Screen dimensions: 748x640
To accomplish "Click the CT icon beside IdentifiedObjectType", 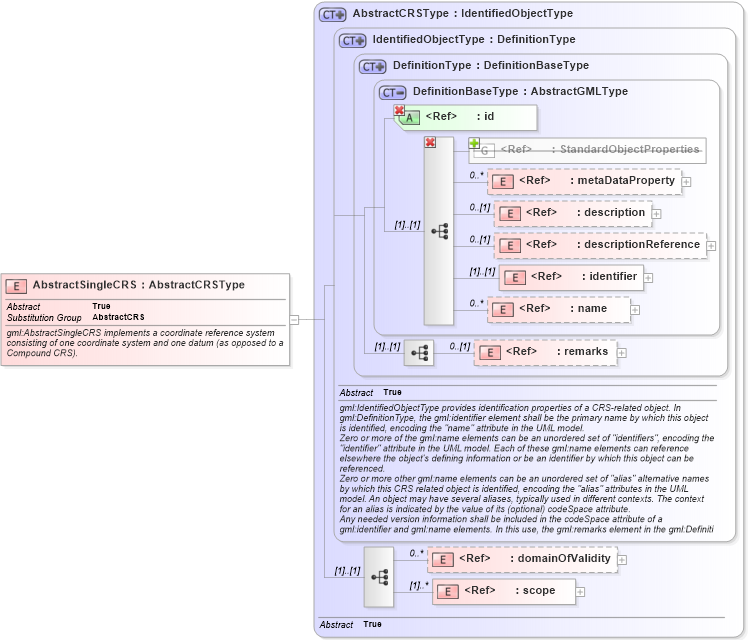I will pos(352,41).
